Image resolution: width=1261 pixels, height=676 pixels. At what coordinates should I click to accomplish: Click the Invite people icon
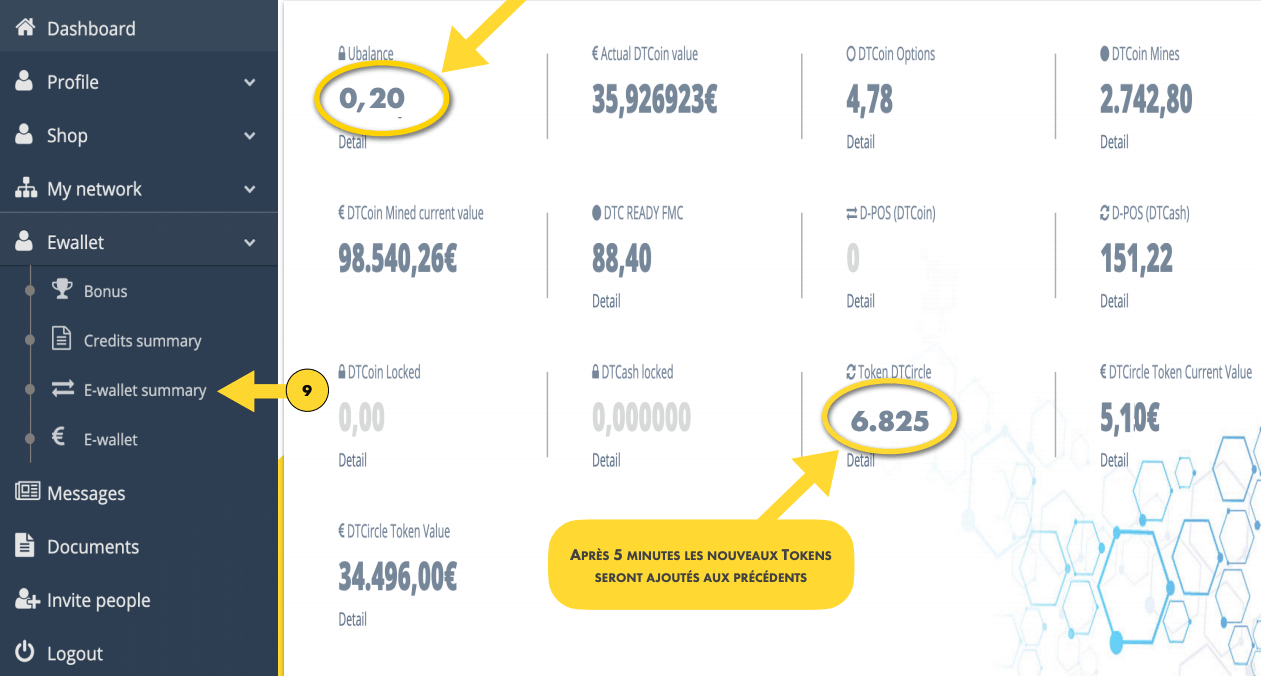27,599
